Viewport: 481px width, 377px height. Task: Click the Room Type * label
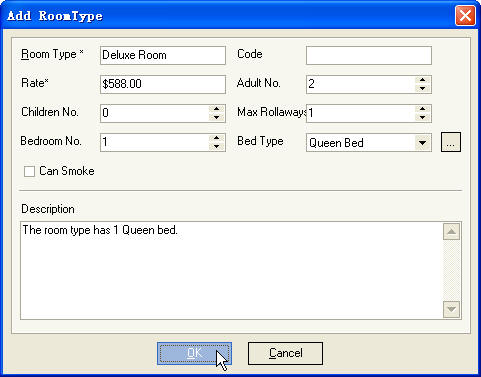pyautogui.click(x=52, y=54)
